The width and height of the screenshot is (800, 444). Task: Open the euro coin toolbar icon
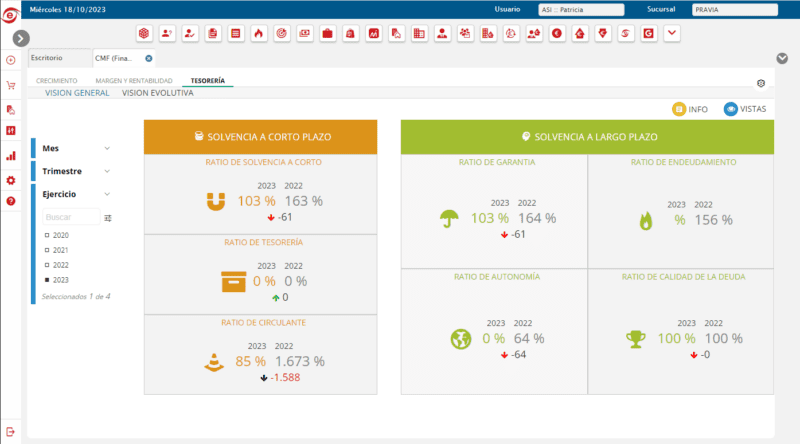coord(557,34)
